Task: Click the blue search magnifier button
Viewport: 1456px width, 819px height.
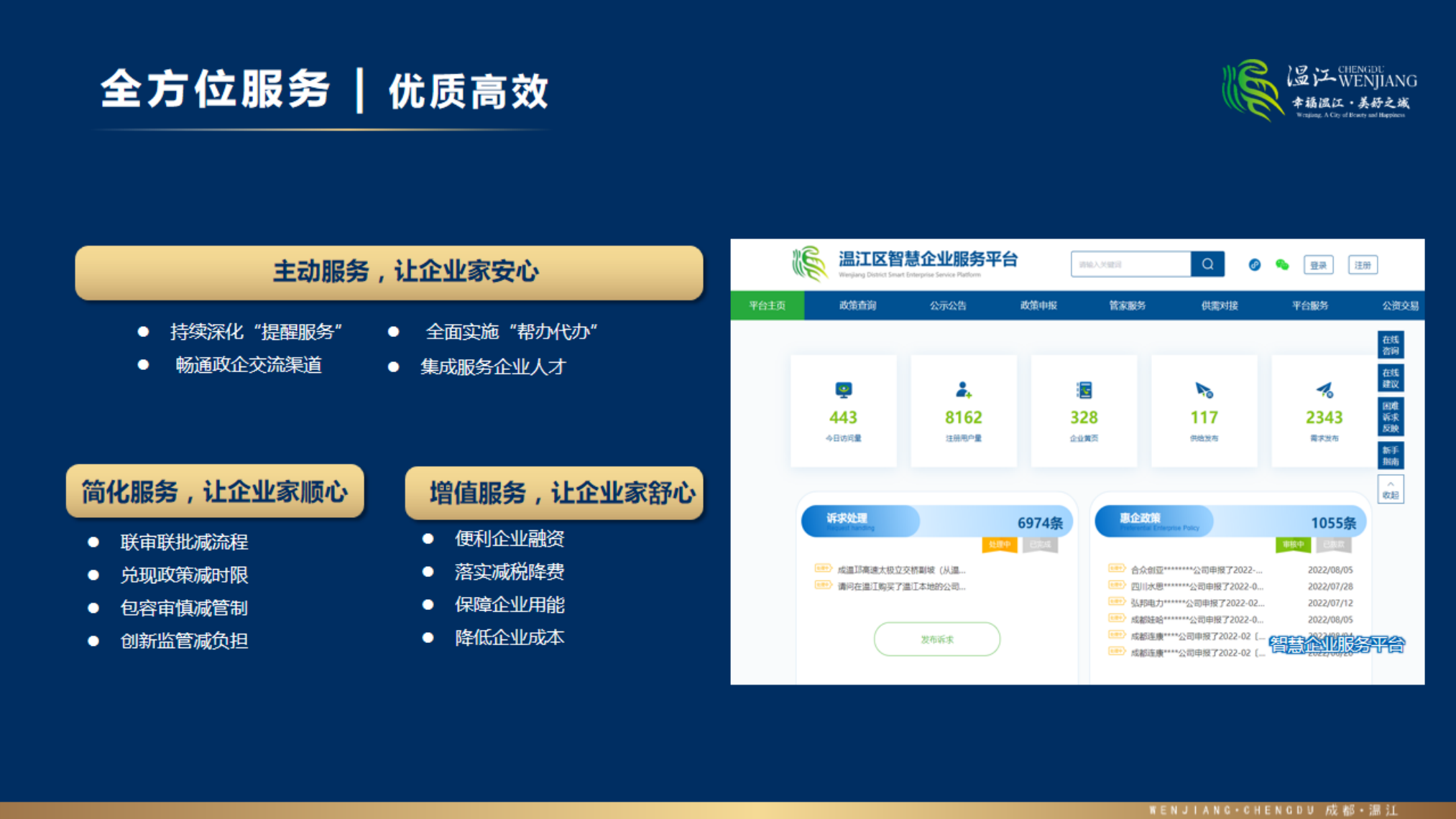Action: pos(1207,264)
